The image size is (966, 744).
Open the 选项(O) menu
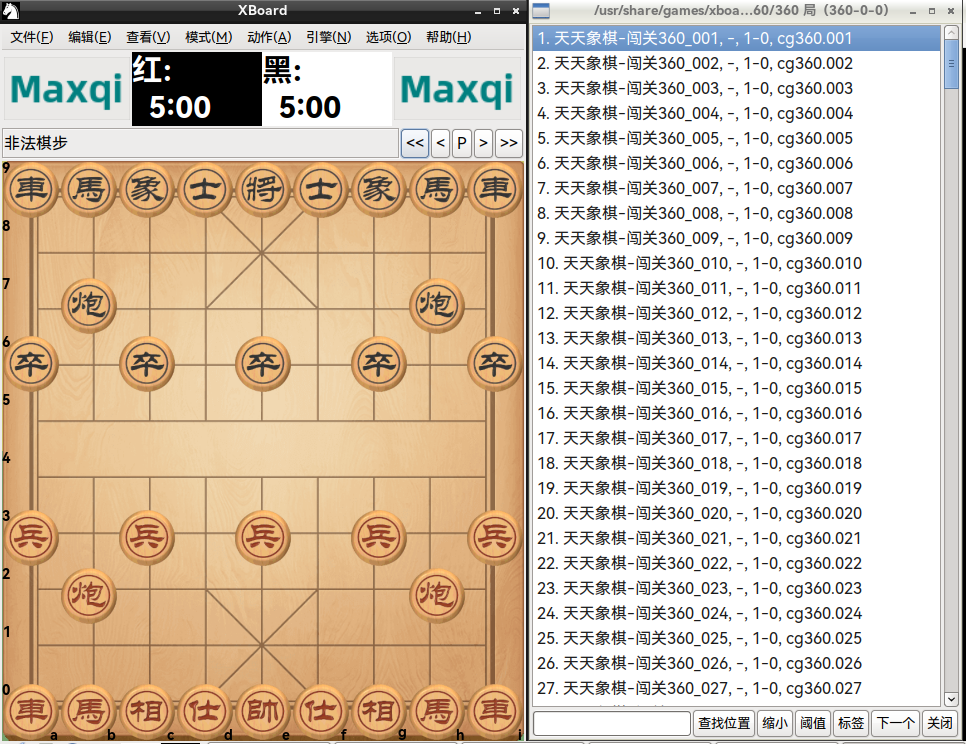click(389, 37)
